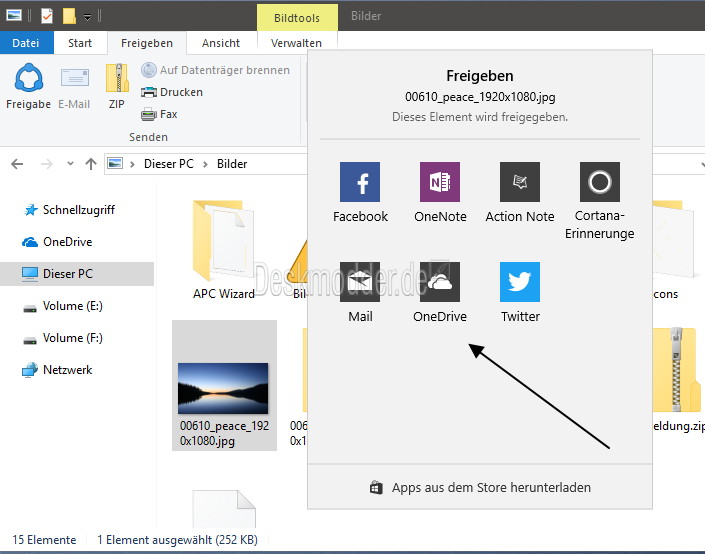Click the window pictures icon in title bar

point(13,16)
